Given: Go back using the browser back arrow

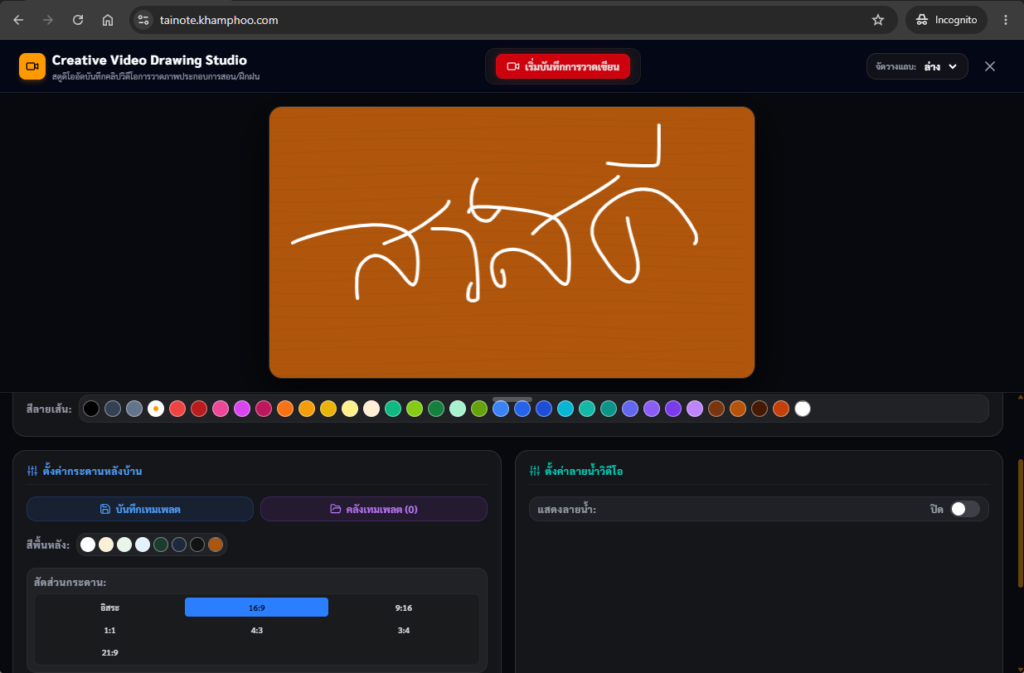Looking at the screenshot, I should click(x=18, y=20).
